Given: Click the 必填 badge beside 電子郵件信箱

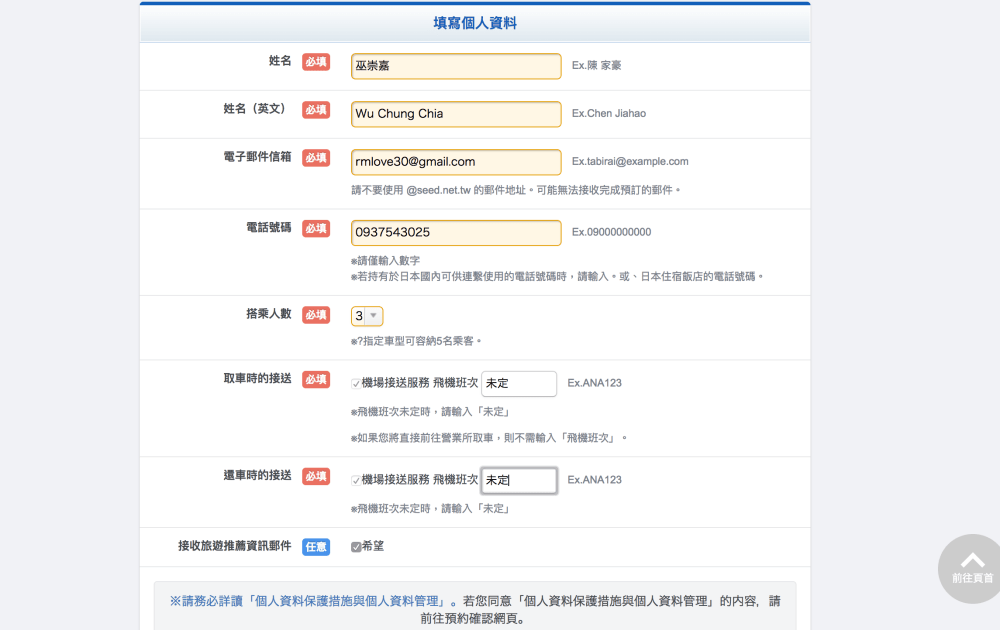Looking at the screenshot, I should (x=316, y=158).
